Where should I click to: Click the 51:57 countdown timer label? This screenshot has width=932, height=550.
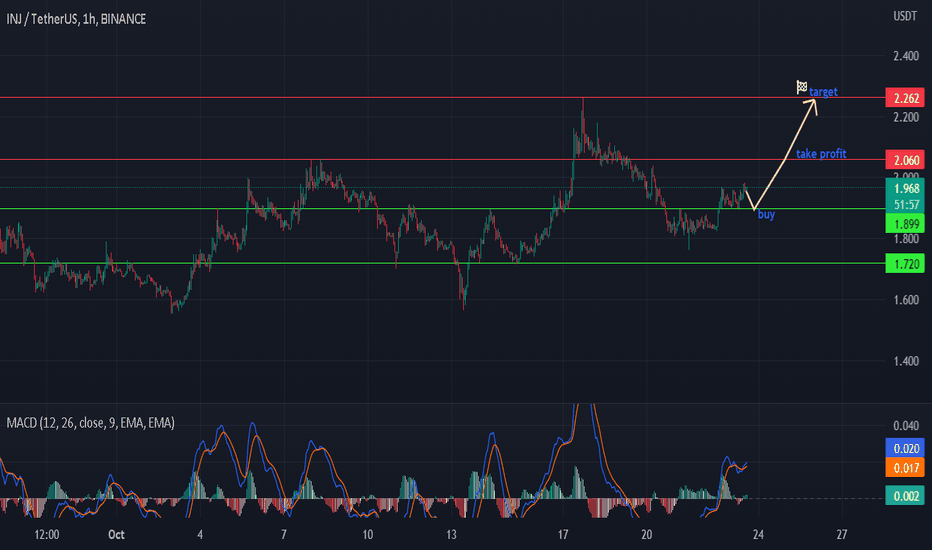click(x=905, y=205)
